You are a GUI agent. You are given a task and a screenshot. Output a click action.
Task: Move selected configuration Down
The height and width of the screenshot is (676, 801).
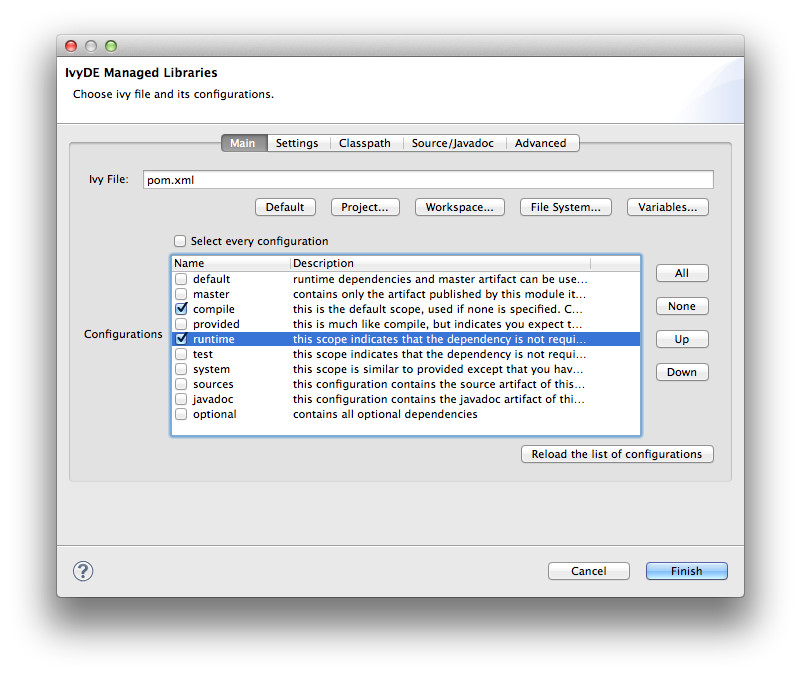(x=682, y=372)
